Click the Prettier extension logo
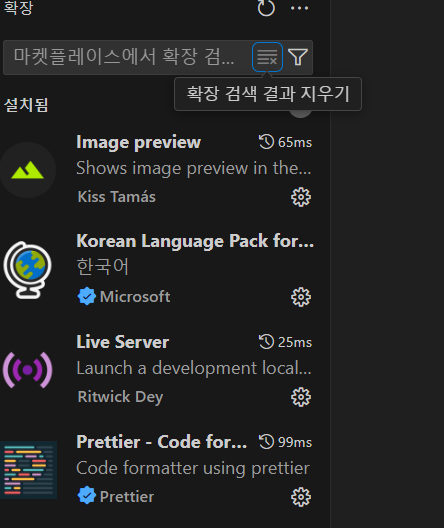Image resolution: width=444 pixels, height=528 pixels. [28, 470]
